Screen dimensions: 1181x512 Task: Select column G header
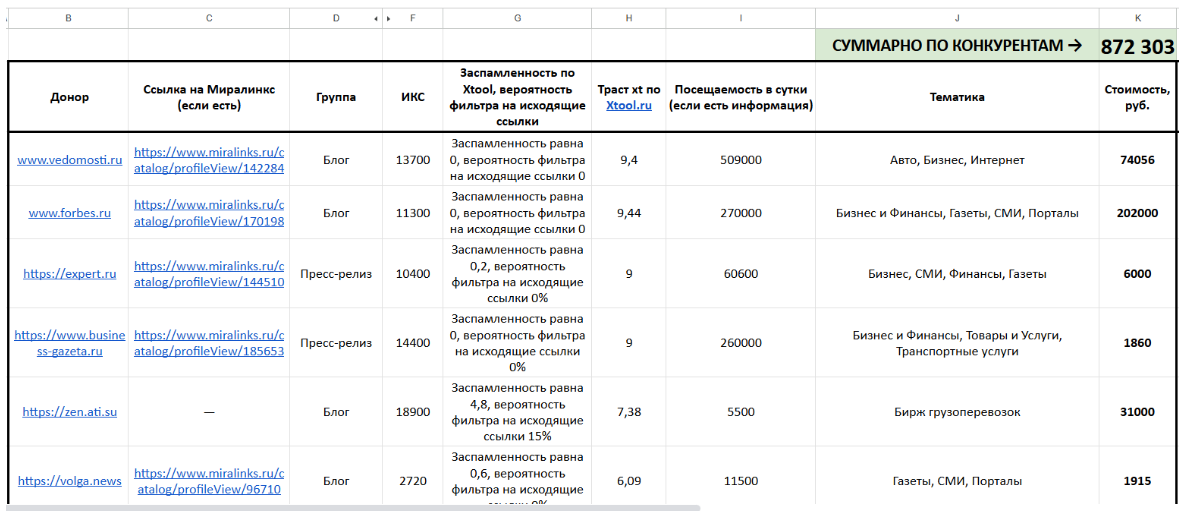pyautogui.click(x=517, y=17)
